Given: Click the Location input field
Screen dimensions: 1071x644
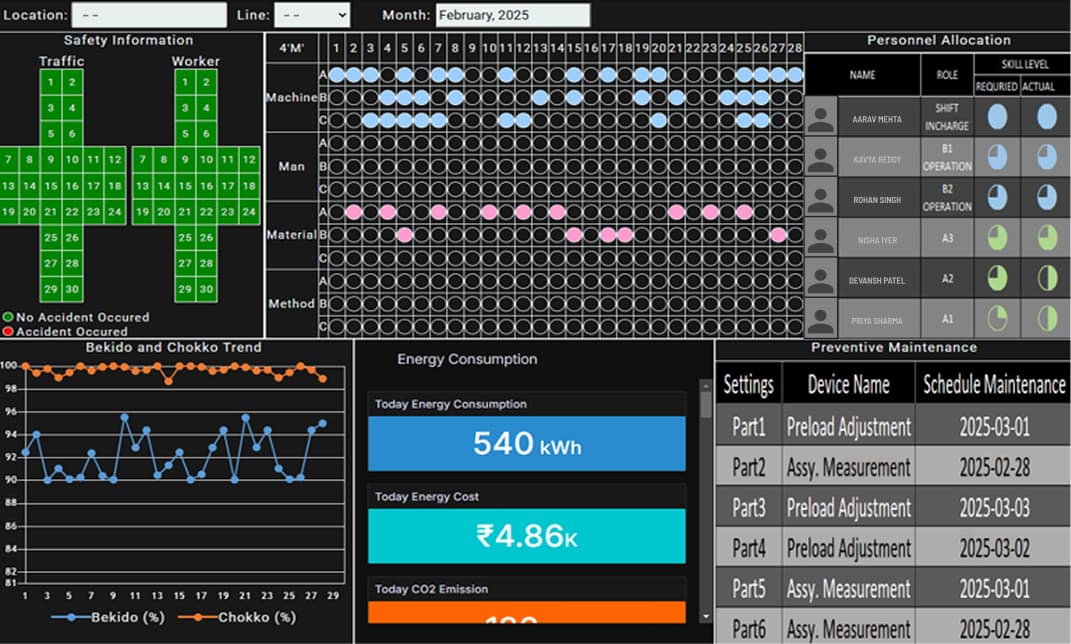Looking at the screenshot, I should [x=150, y=15].
